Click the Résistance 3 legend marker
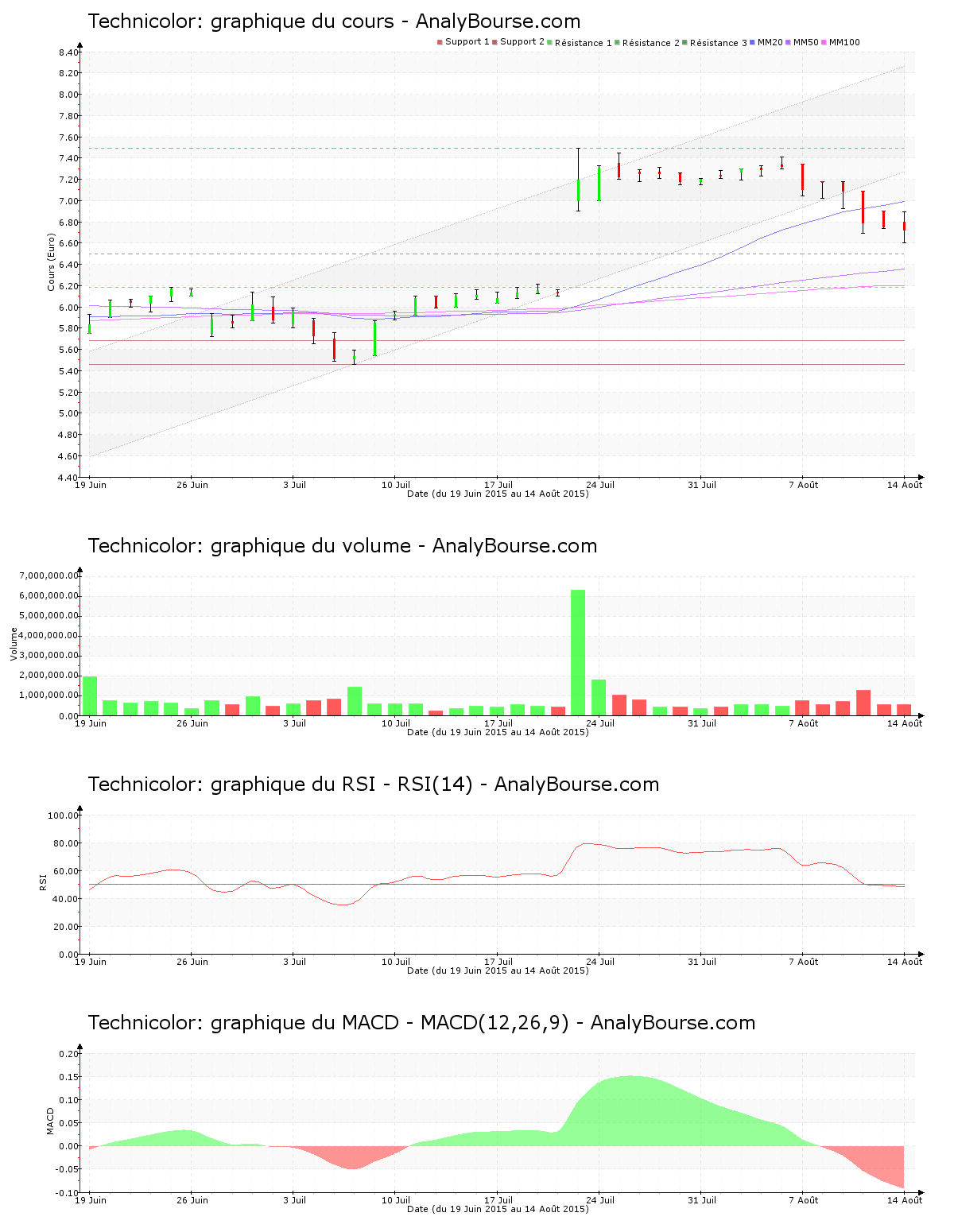954x1232 pixels. point(685,40)
